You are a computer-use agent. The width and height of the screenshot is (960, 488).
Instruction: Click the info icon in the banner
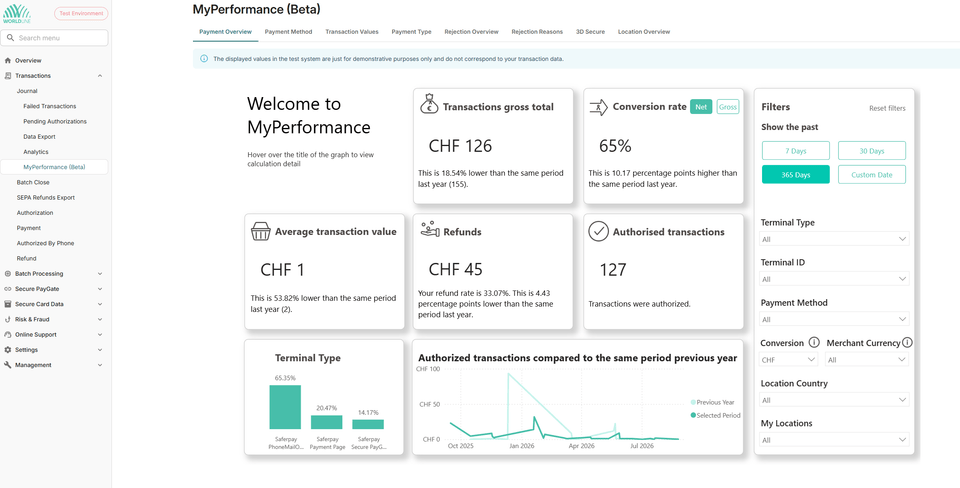pos(204,59)
